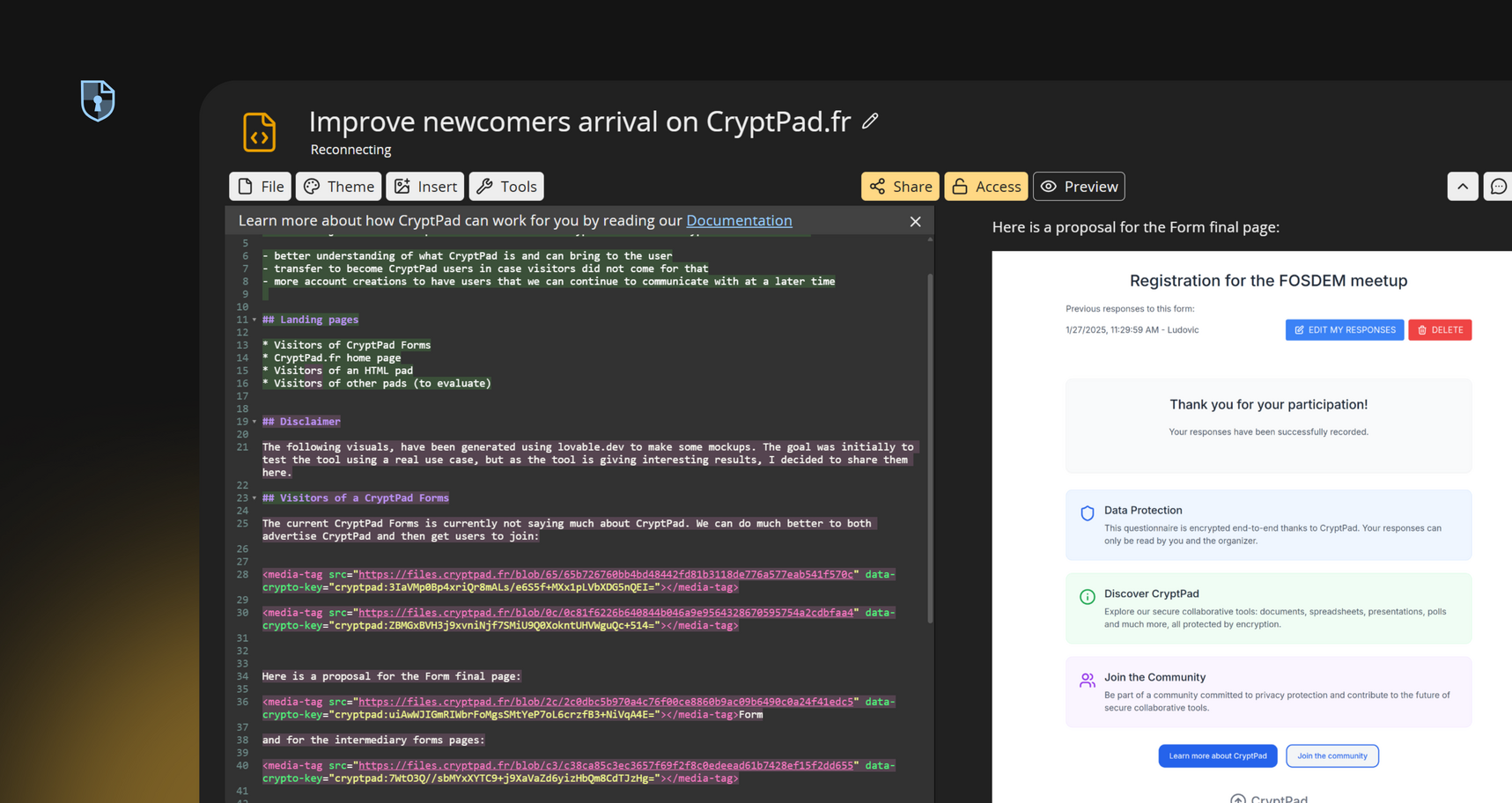Image resolution: width=1512 pixels, height=803 pixels.
Task: Click the Join the community button
Action: click(x=1331, y=756)
